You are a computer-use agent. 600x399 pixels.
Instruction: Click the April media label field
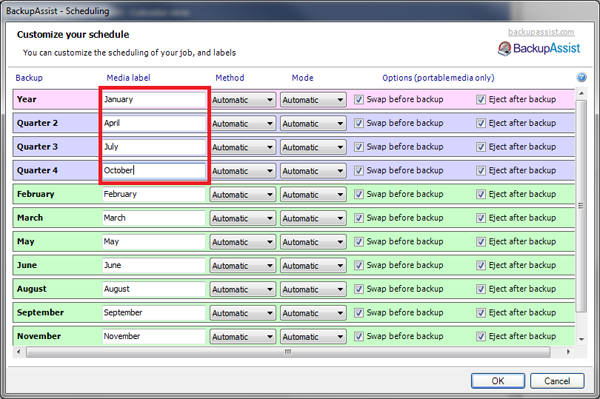pos(154,124)
